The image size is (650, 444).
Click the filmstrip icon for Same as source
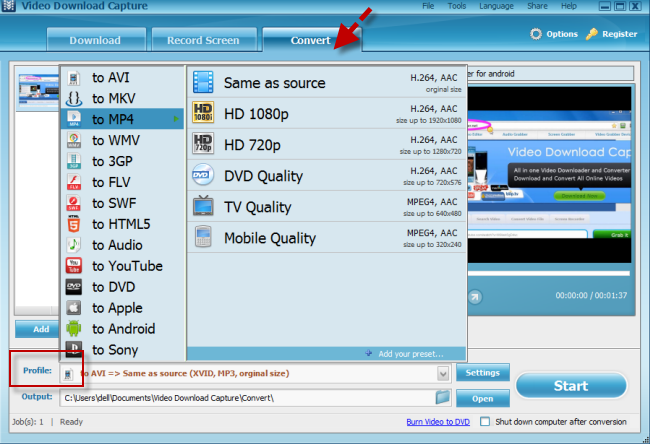[x=203, y=82]
